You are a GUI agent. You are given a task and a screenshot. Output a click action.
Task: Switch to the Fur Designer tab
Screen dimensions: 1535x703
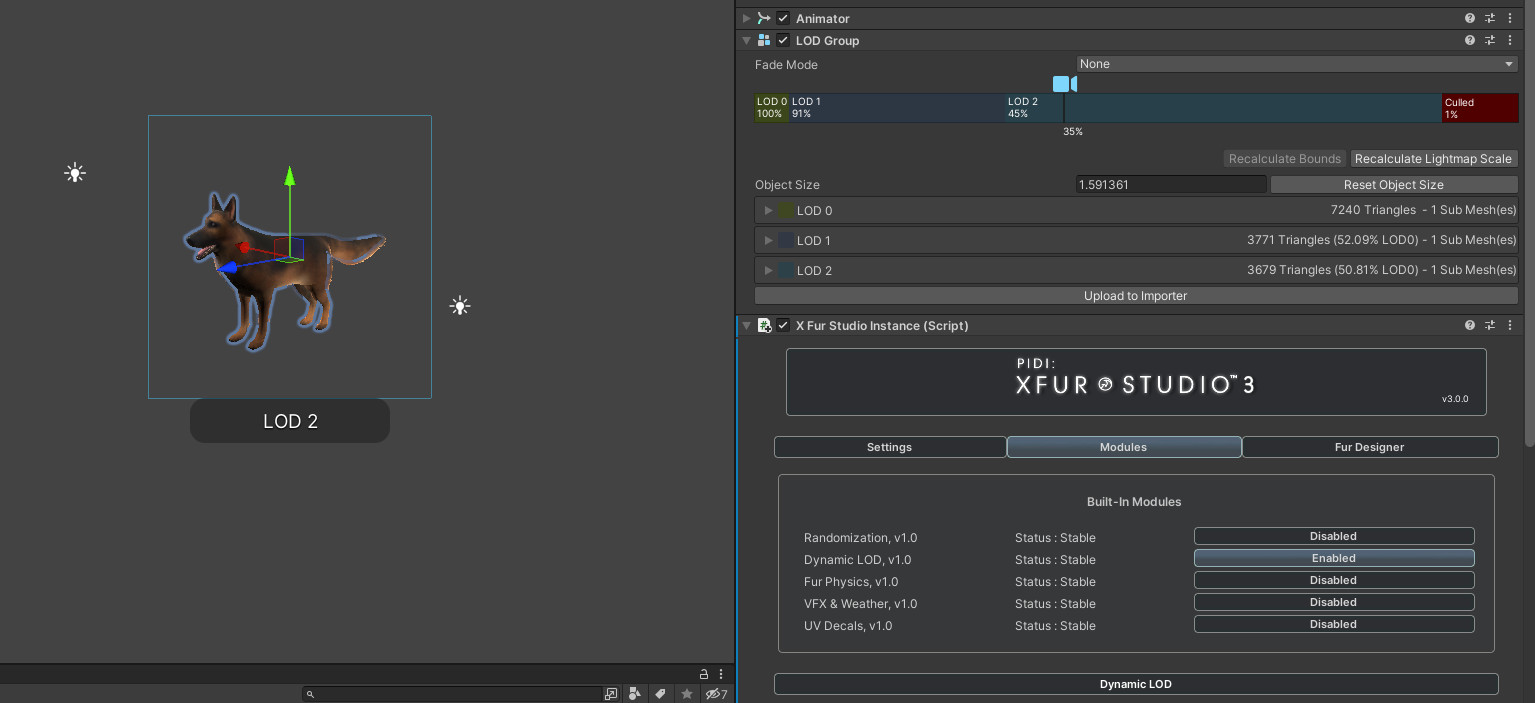click(x=1369, y=447)
